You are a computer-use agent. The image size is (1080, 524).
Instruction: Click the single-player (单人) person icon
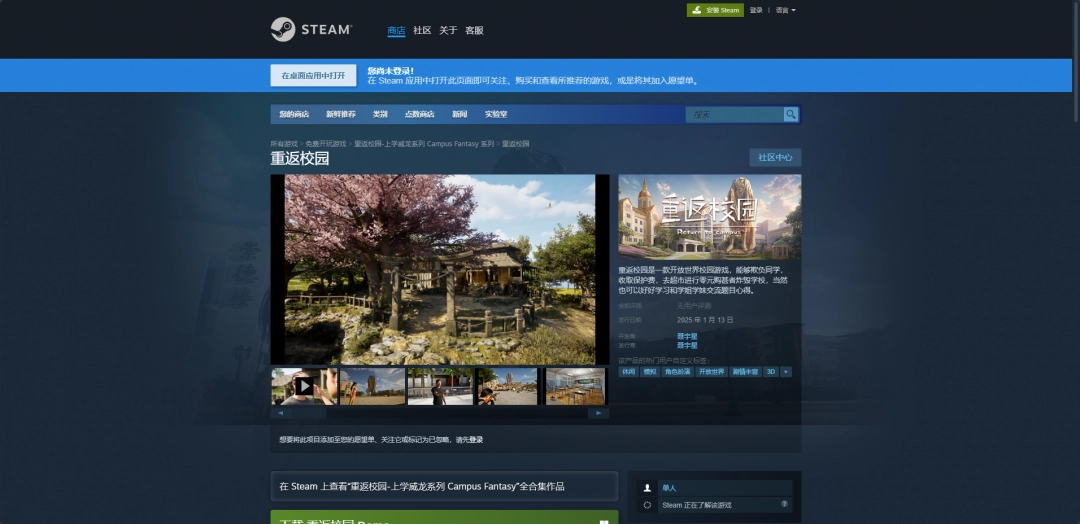648,488
